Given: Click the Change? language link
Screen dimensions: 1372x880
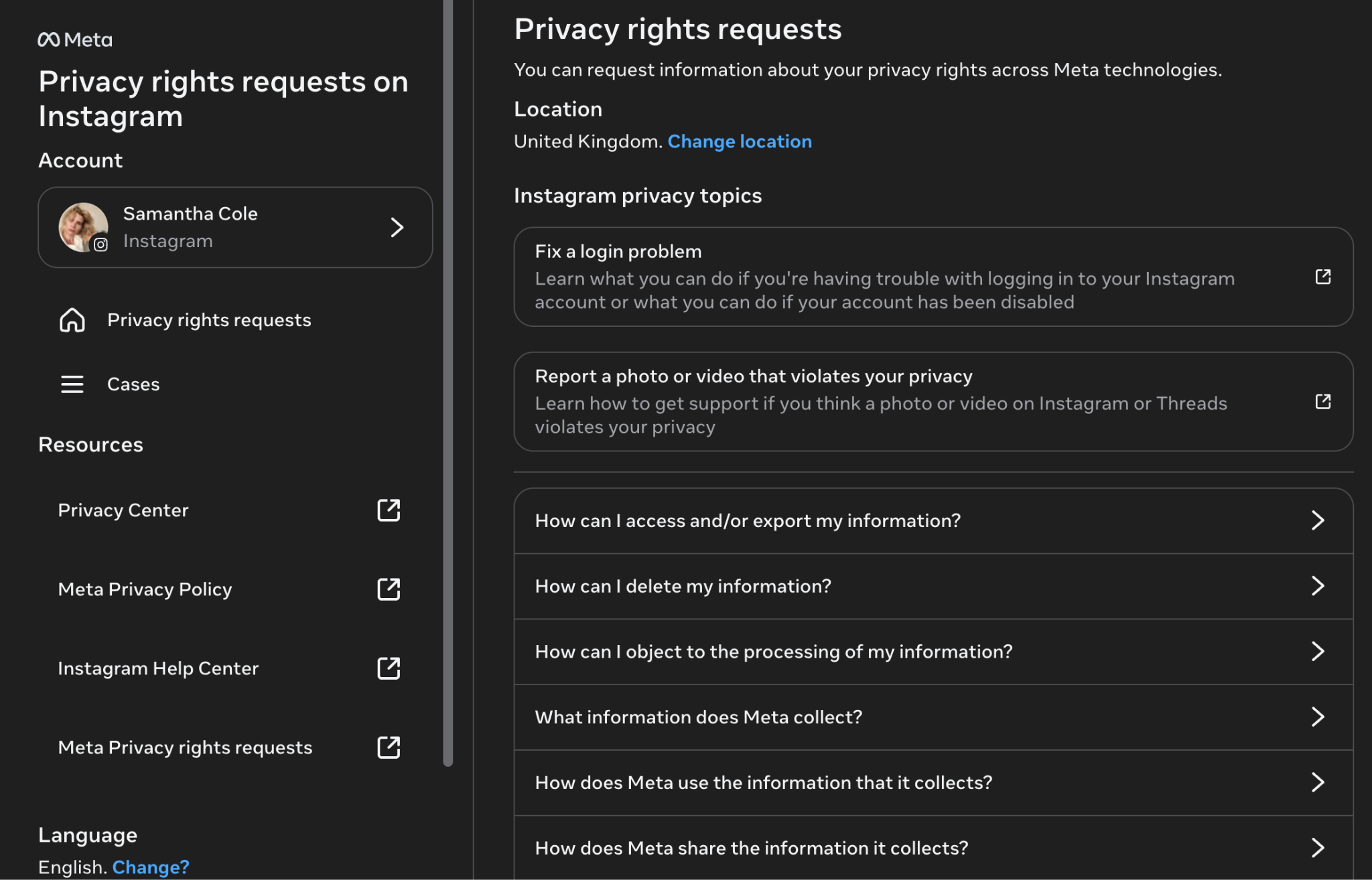Looking at the screenshot, I should pos(151,867).
